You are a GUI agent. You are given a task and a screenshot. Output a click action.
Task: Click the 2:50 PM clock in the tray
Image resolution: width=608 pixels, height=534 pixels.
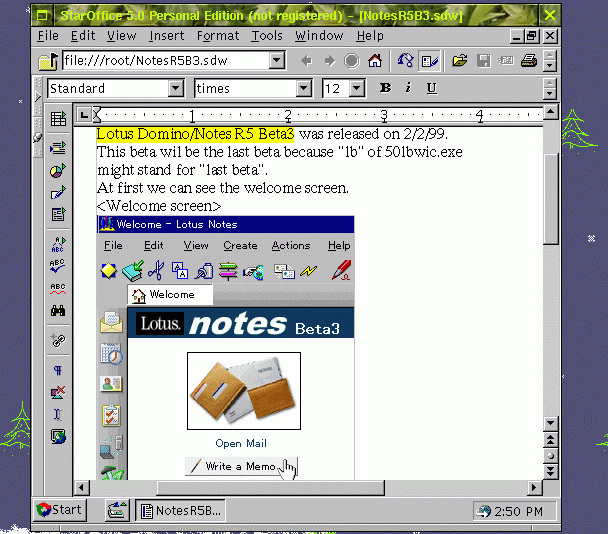(x=518, y=512)
